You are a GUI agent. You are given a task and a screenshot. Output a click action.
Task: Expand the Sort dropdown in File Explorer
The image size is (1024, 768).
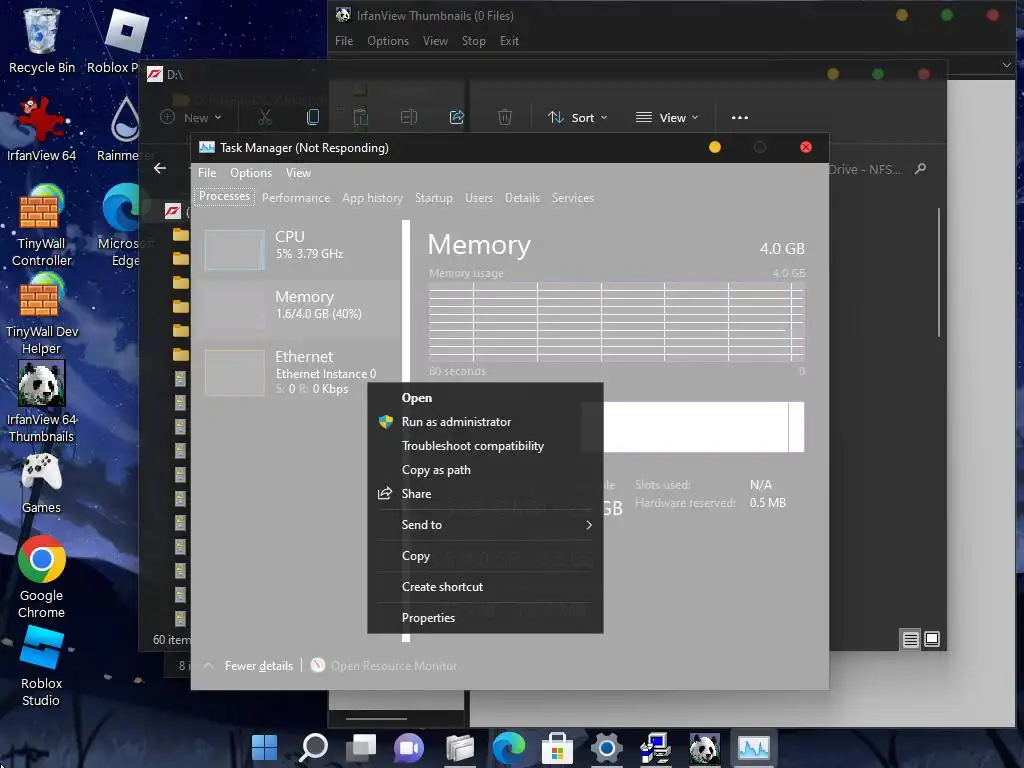pyautogui.click(x=577, y=118)
